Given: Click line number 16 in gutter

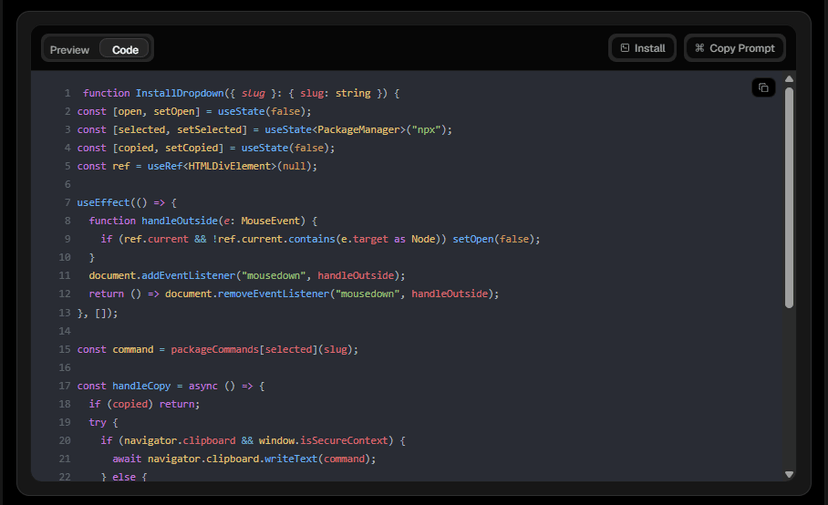Looking at the screenshot, I should point(64,368).
